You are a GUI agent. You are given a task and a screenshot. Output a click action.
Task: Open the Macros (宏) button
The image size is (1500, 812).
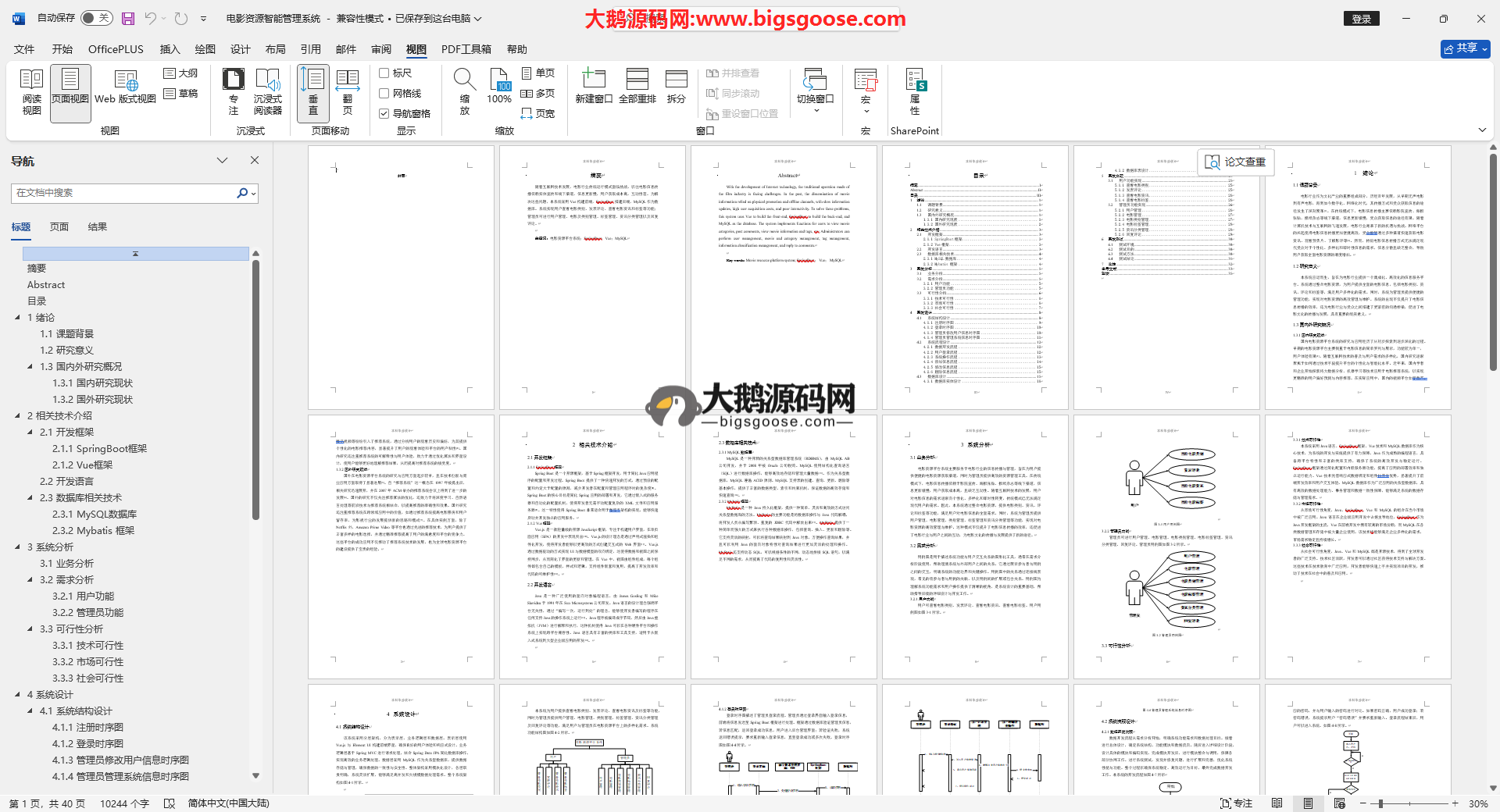point(865,87)
